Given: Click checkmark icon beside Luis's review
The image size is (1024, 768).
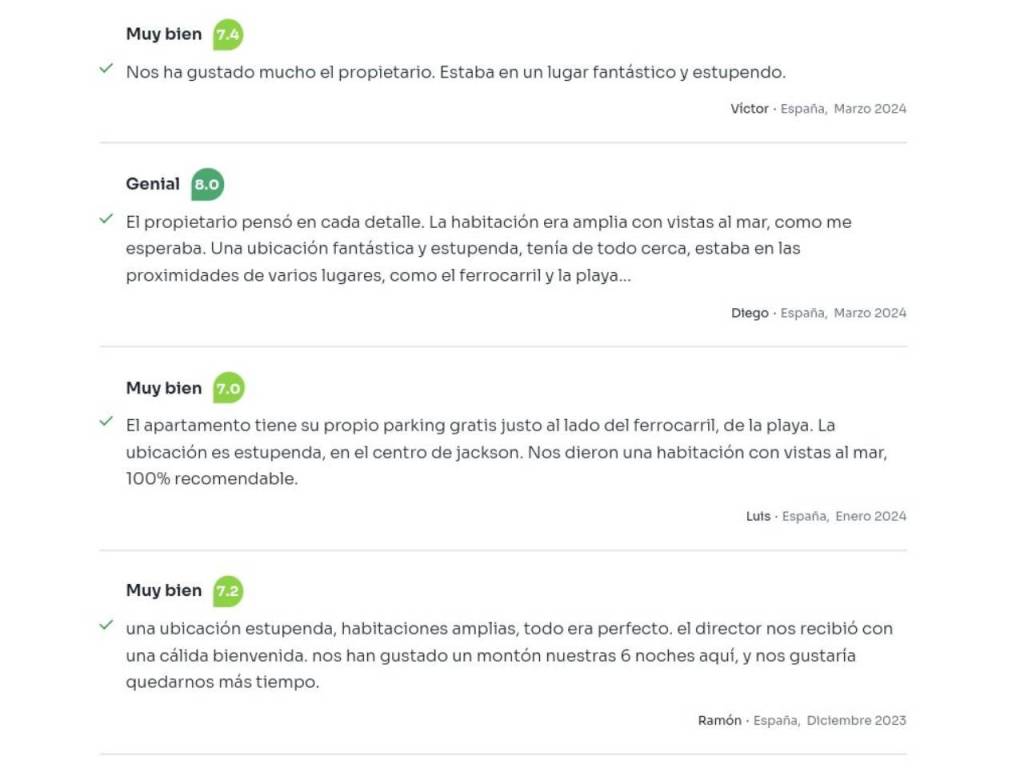Looking at the screenshot, I should 106,422.
